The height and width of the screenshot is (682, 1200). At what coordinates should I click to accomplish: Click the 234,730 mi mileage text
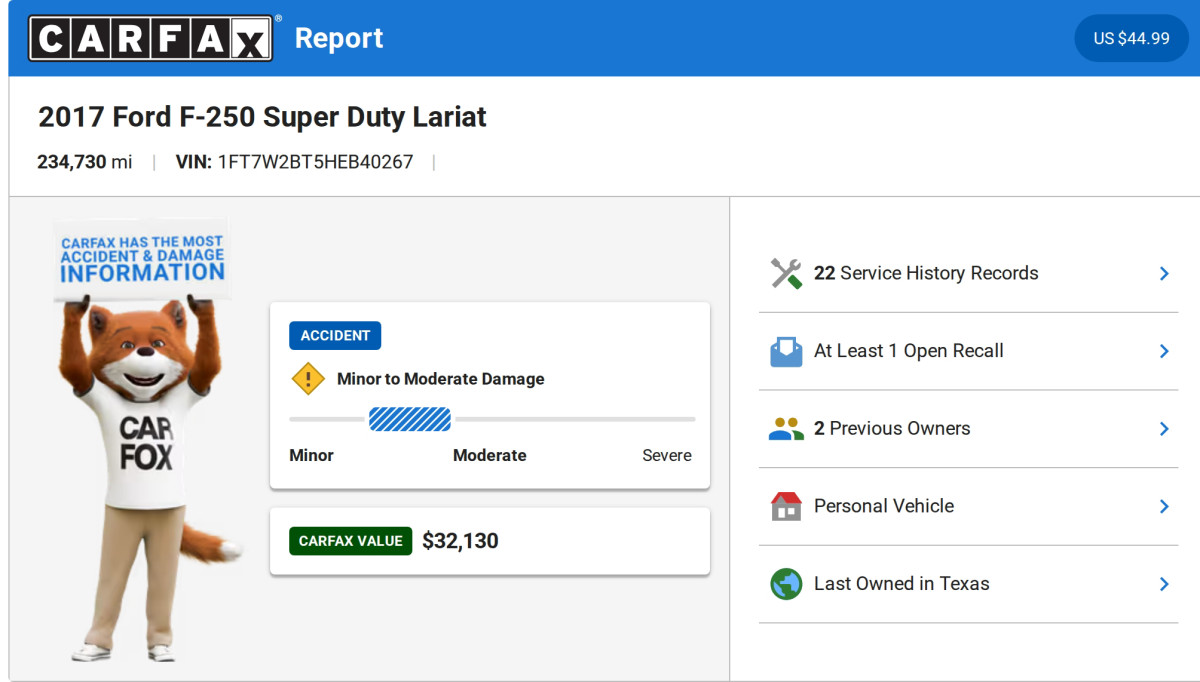coord(85,162)
